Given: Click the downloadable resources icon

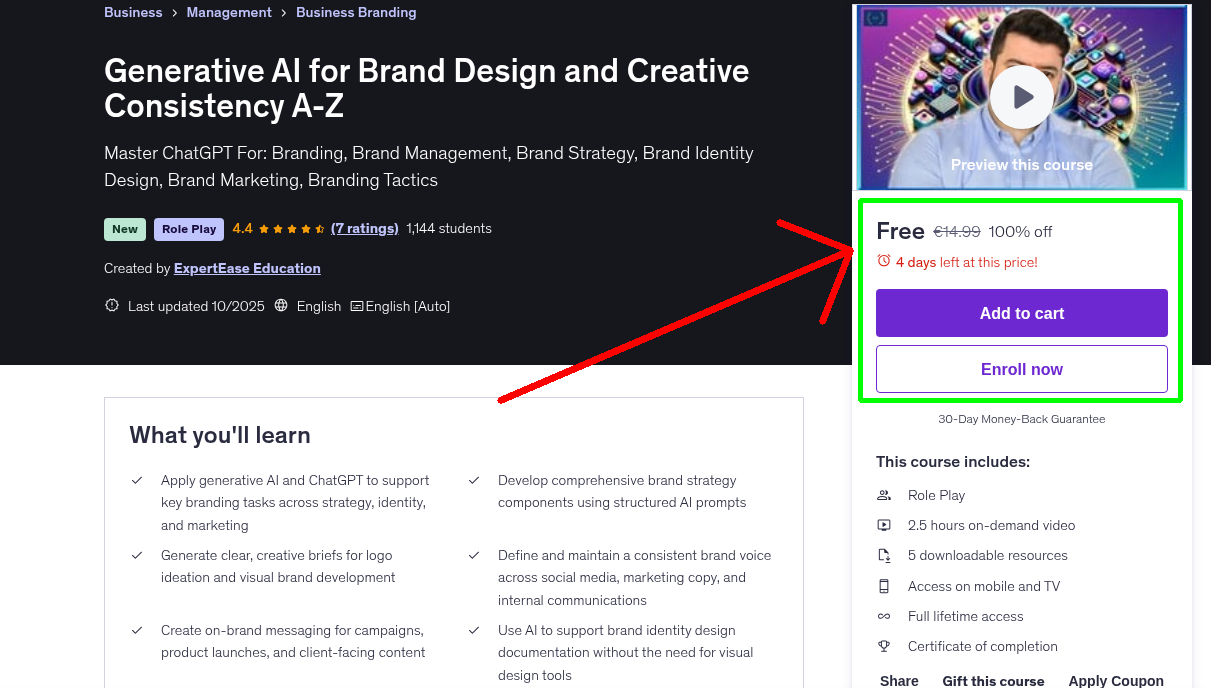Looking at the screenshot, I should [883, 555].
